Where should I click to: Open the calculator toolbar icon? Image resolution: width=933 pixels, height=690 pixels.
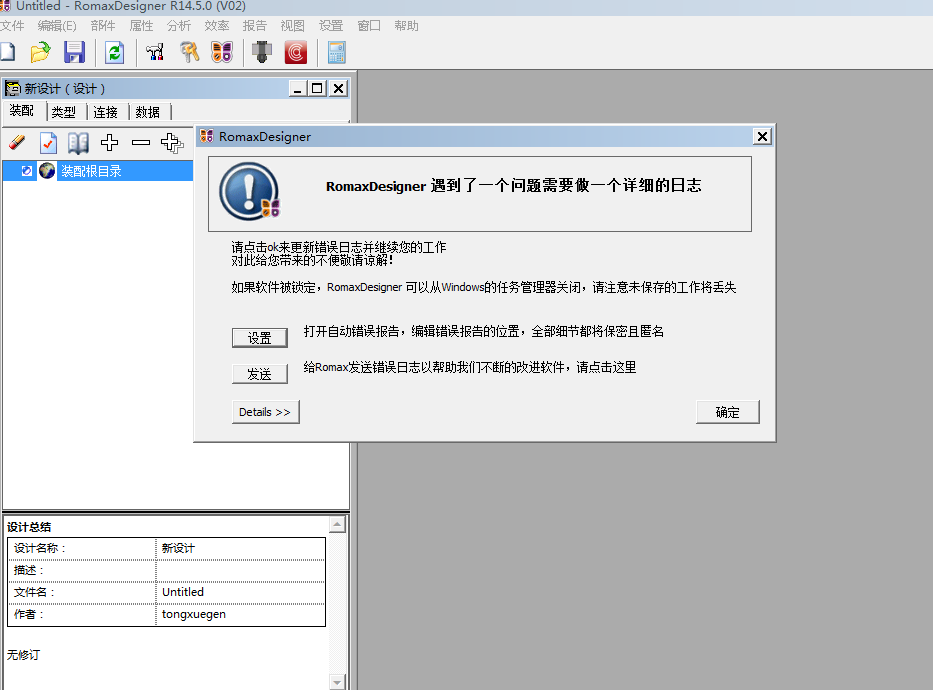[x=336, y=52]
